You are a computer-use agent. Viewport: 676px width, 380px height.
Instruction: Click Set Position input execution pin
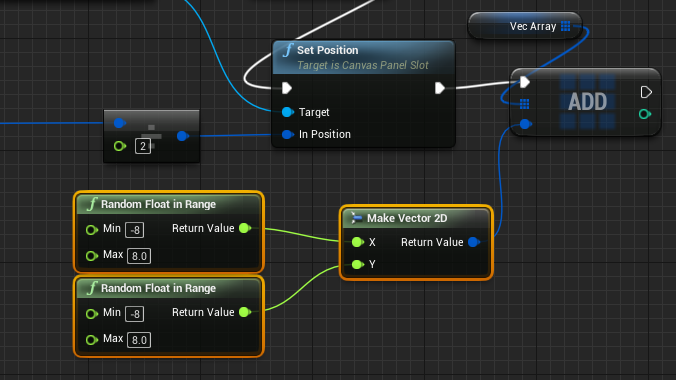pos(287,88)
